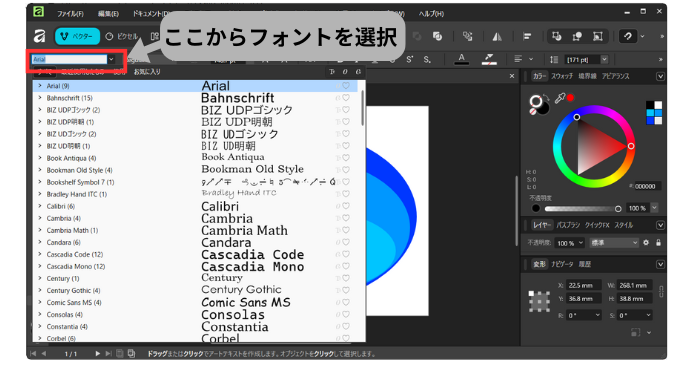Click the superscript S icon
The image size is (698, 365).
click(x=410, y=59)
